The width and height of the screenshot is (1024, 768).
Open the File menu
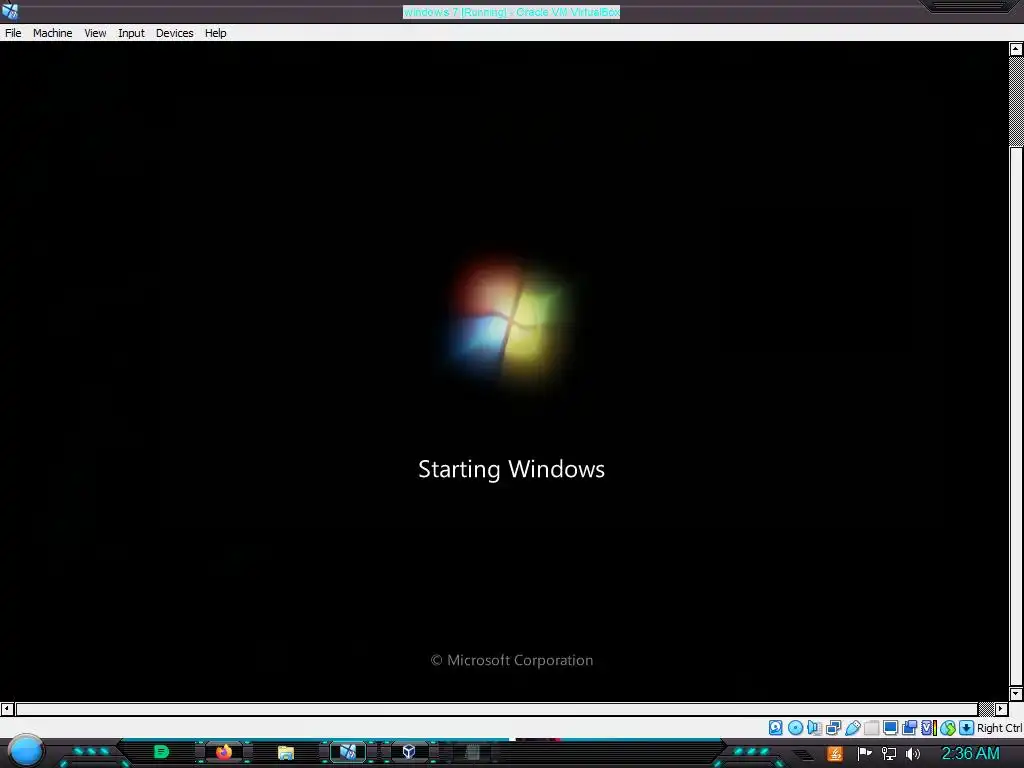[x=13, y=33]
